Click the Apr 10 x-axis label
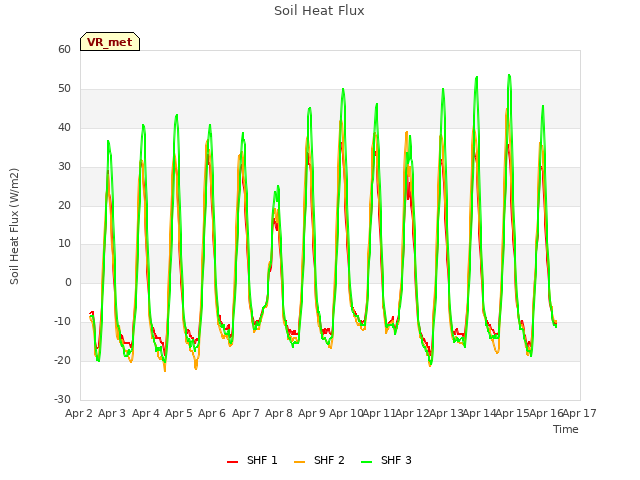Screen dimensions: 640x480 (346, 413)
